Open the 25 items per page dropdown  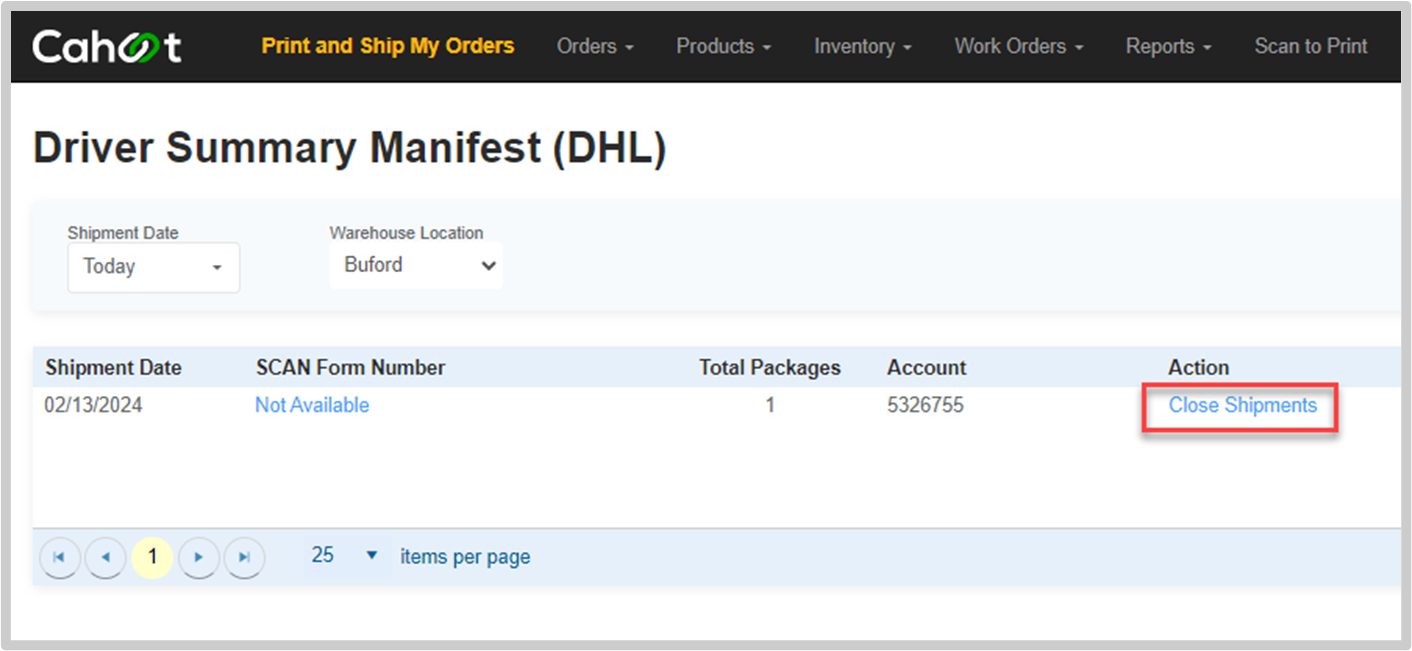tap(344, 555)
